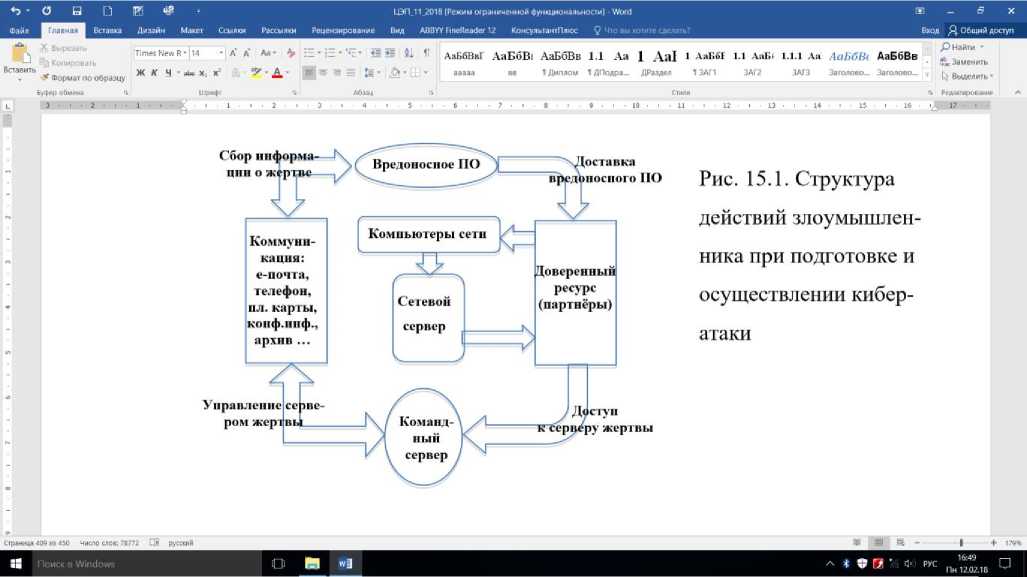1027x577 pixels.
Task: Switch to the Вставка tab
Action: [x=107, y=30]
